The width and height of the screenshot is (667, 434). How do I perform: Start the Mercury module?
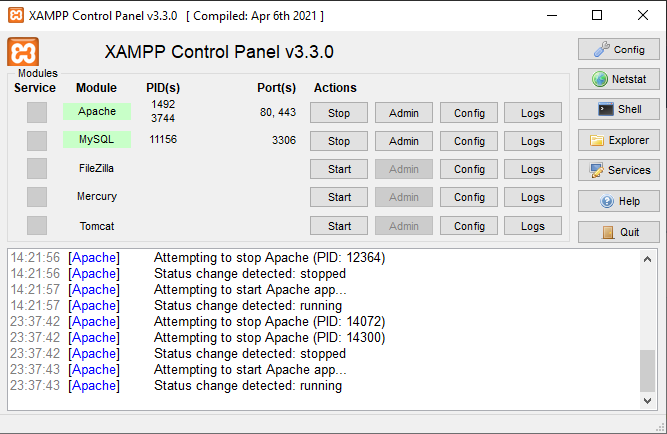tap(339, 197)
